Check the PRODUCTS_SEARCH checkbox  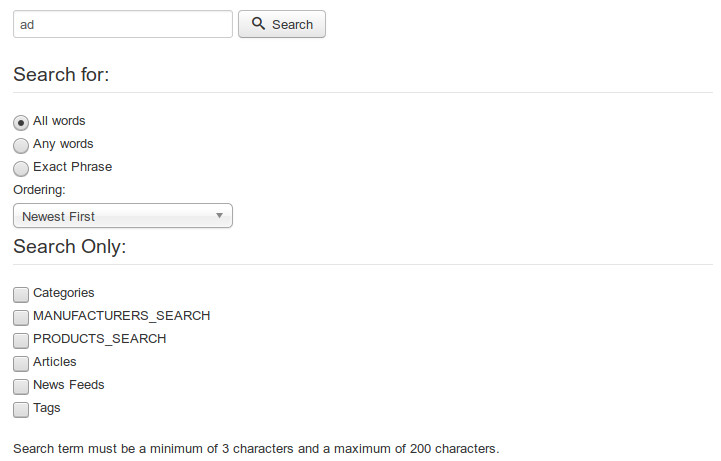pyautogui.click(x=21, y=341)
